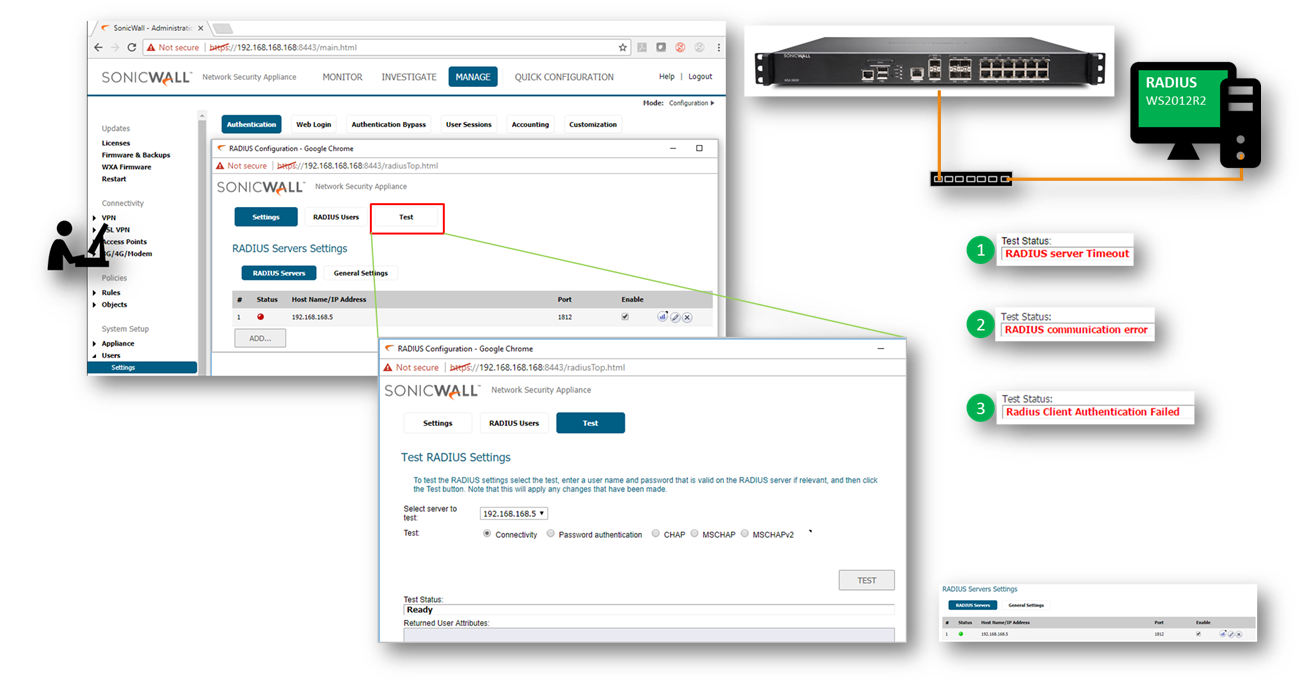
Task: Select the Password authentication radio button
Action: point(550,534)
